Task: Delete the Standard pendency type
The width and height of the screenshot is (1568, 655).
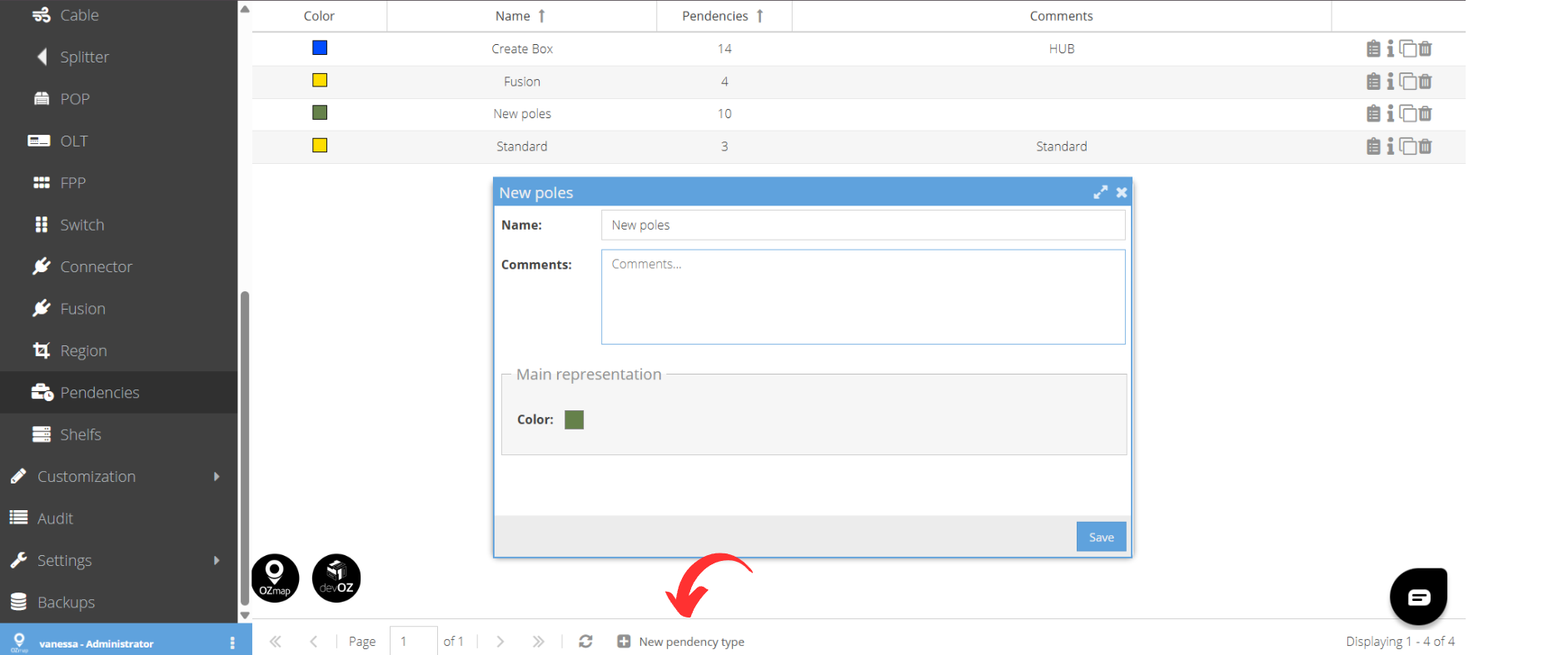Action: point(1425,146)
